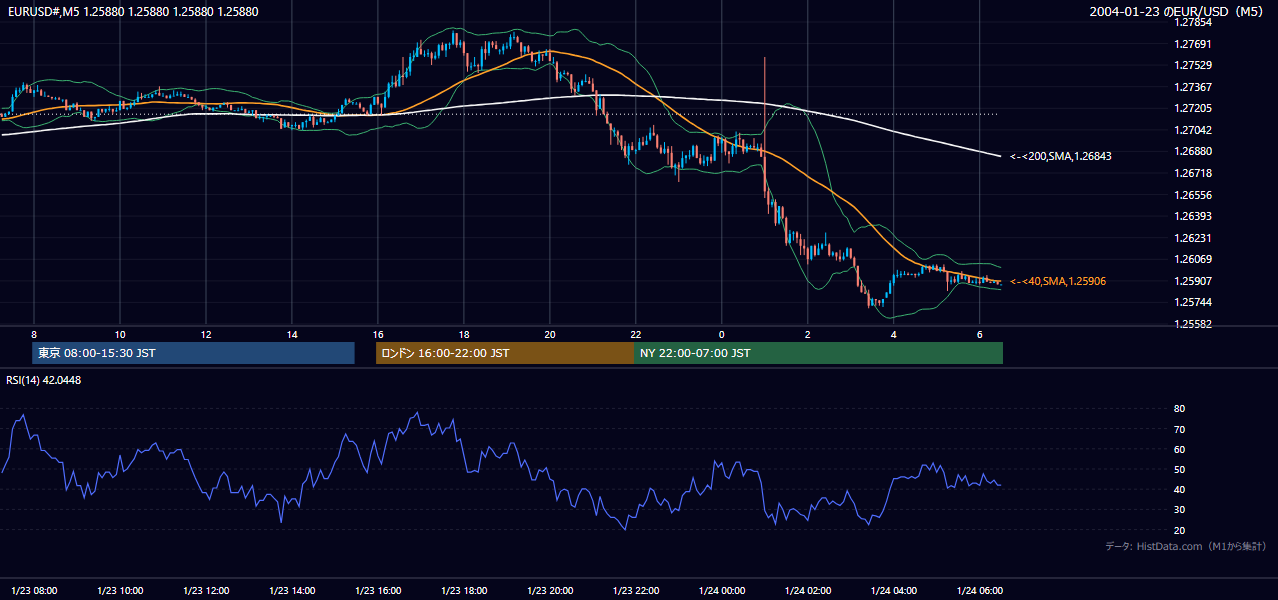Screen dimensions: 1278x600
Task: Click the RSI axis level 60
Action: (x=1179, y=449)
